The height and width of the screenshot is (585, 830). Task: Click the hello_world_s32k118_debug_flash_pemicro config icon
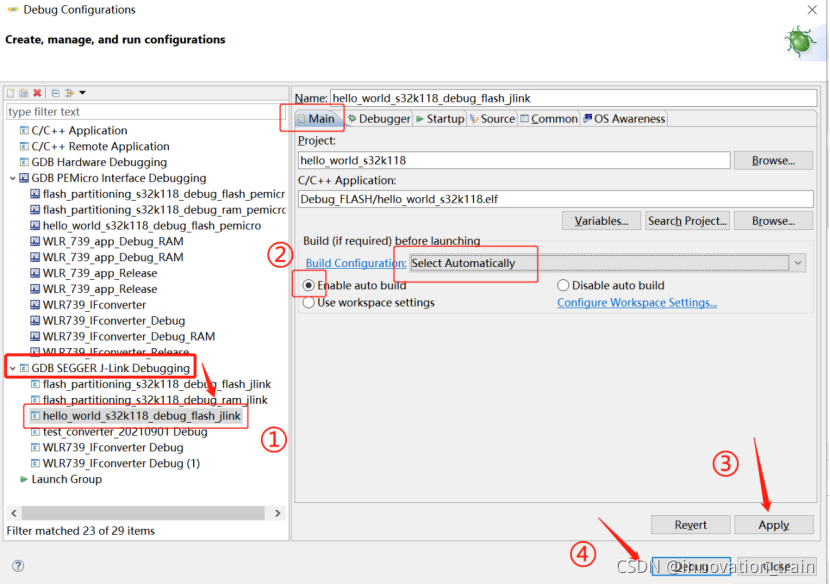pos(35,226)
